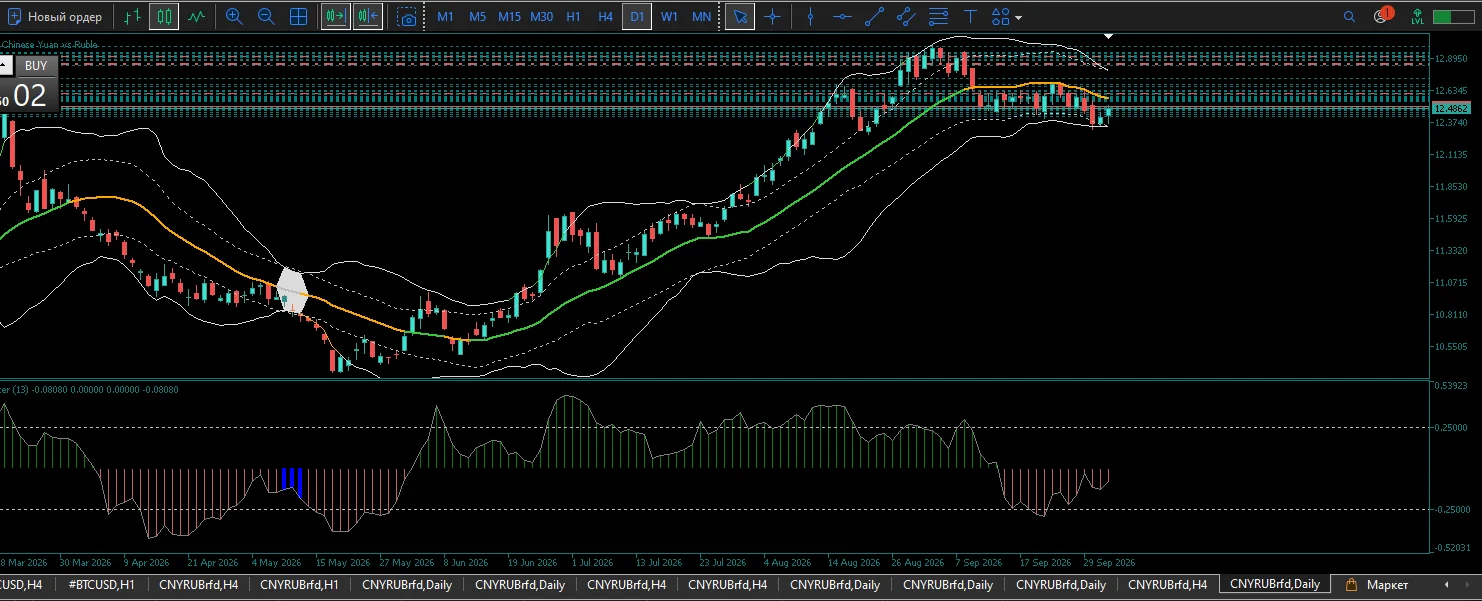
Task: Click the Новый ордер button
Action: 57,17
